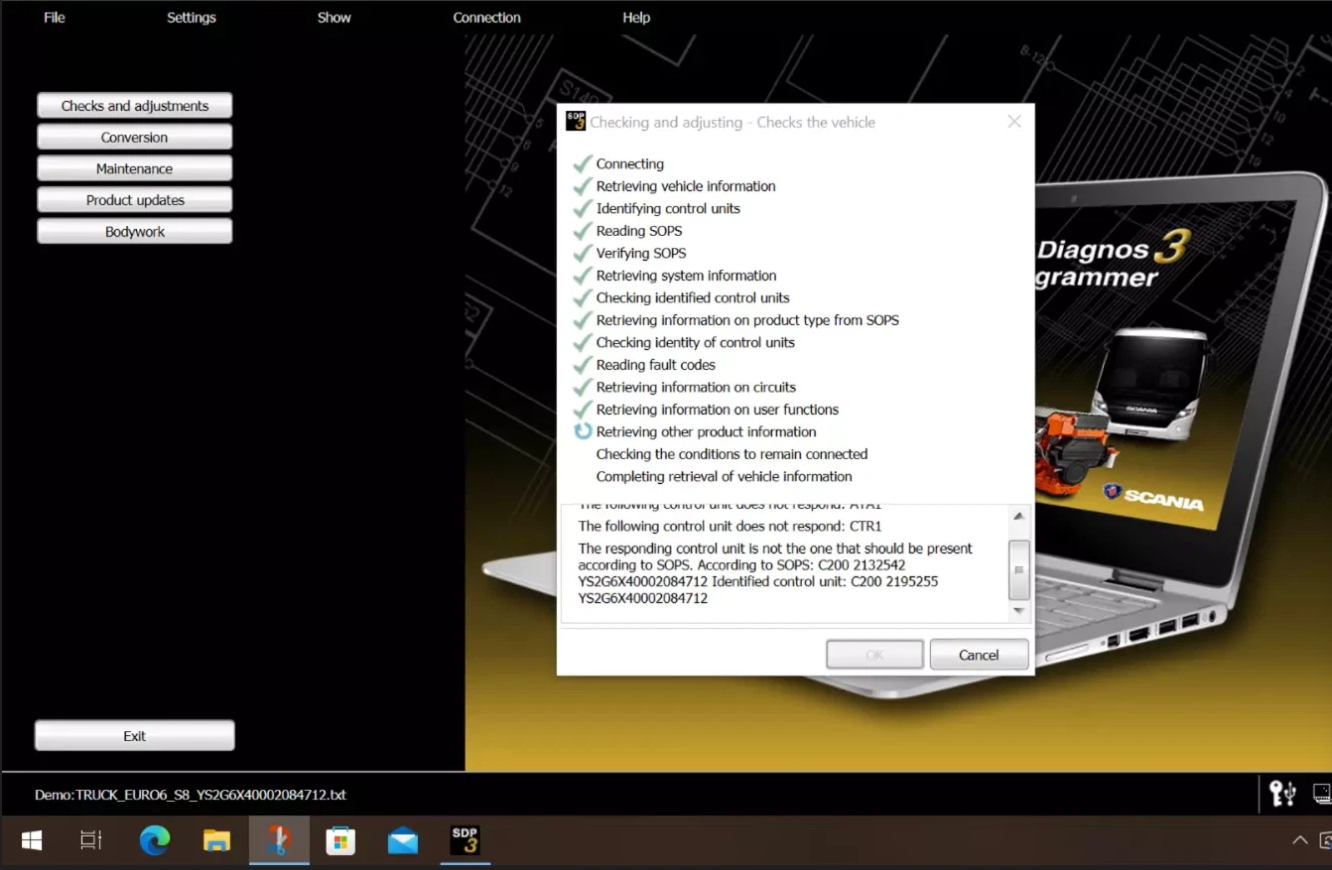This screenshot has width=1332, height=870.
Task: Open the Mail app in taskbar
Action: 403,840
